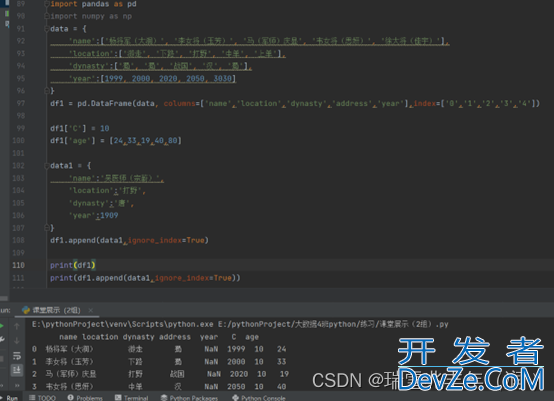Open the TODO tool window

tap(42, 398)
